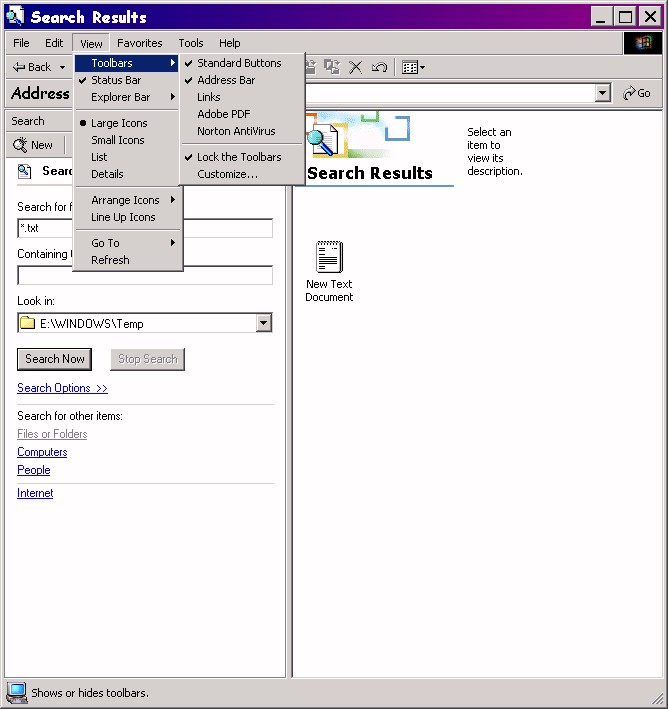
Task: Click the Search Results title bar icon
Action: point(15,17)
